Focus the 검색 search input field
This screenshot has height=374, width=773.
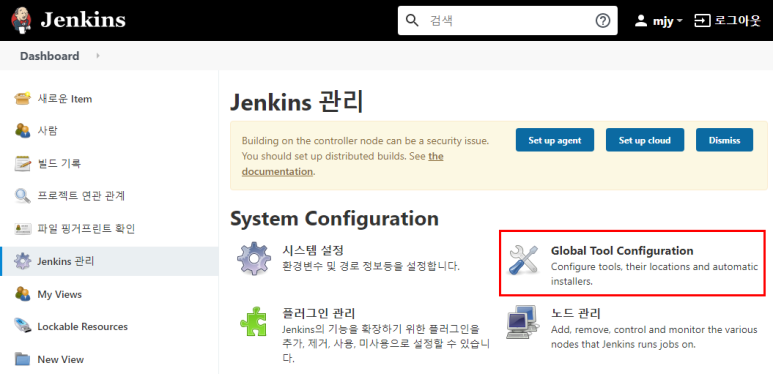(x=507, y=20)
